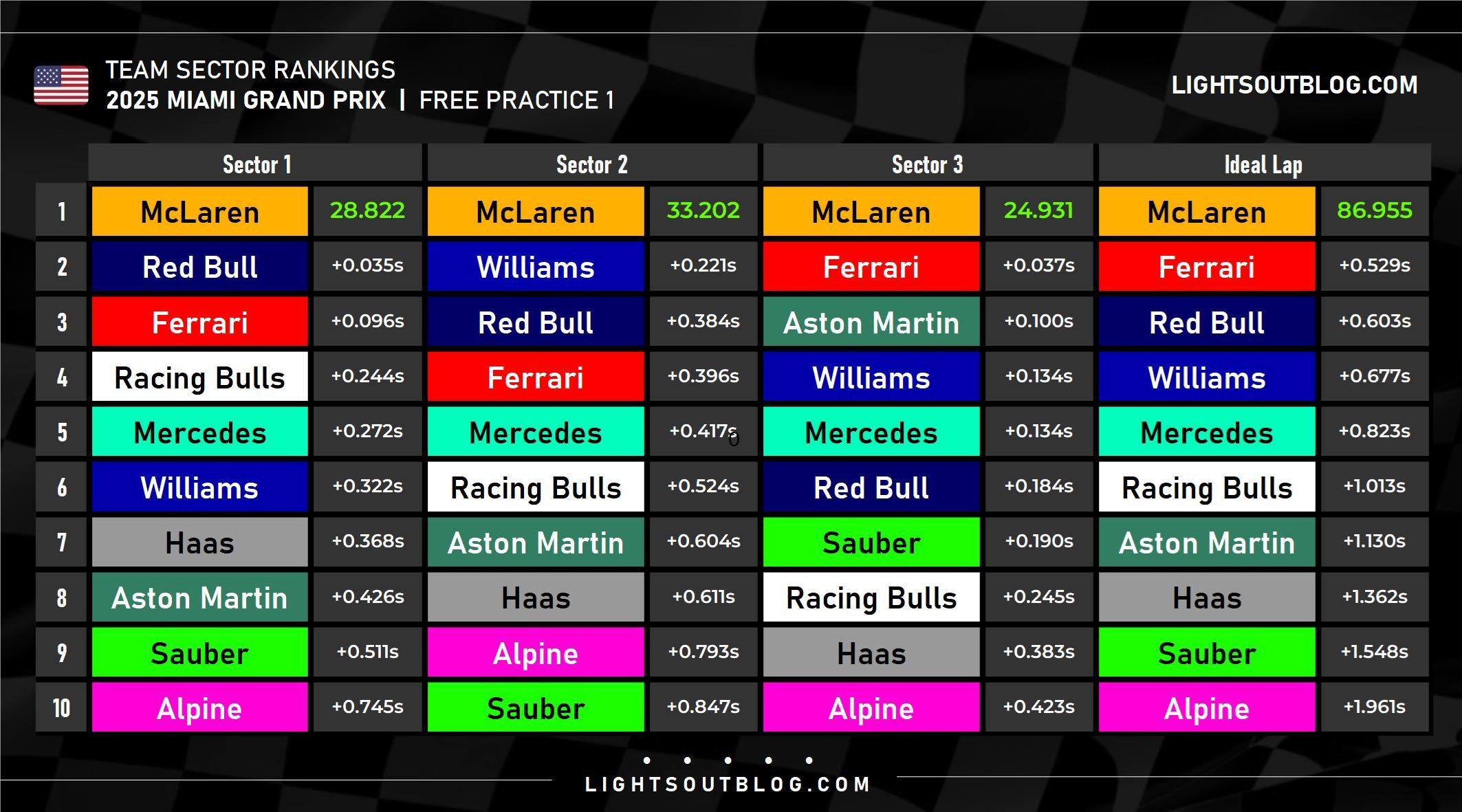Click the bottom LIGHTSOUTBLOG.COM footer text
Image resolution: width=1462 pixels, height=812 pixels.
click(x=728, y=784)
